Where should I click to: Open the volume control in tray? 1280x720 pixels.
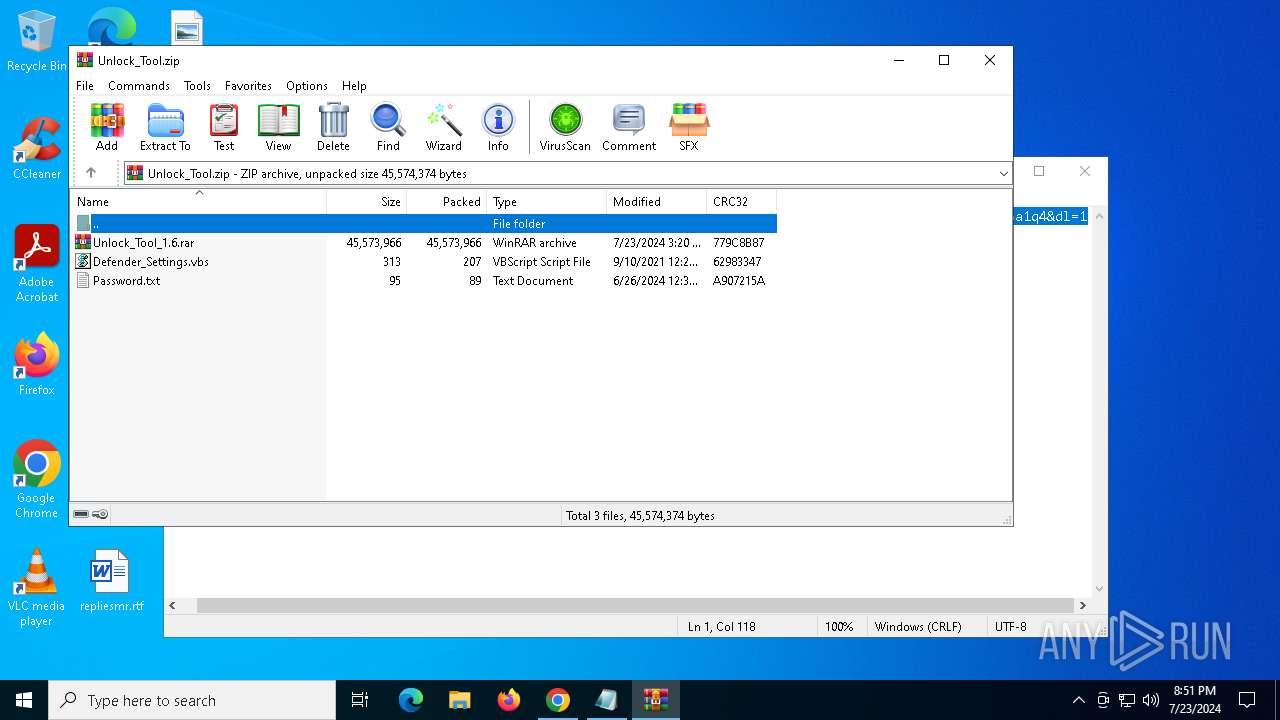coord(1151,700)
